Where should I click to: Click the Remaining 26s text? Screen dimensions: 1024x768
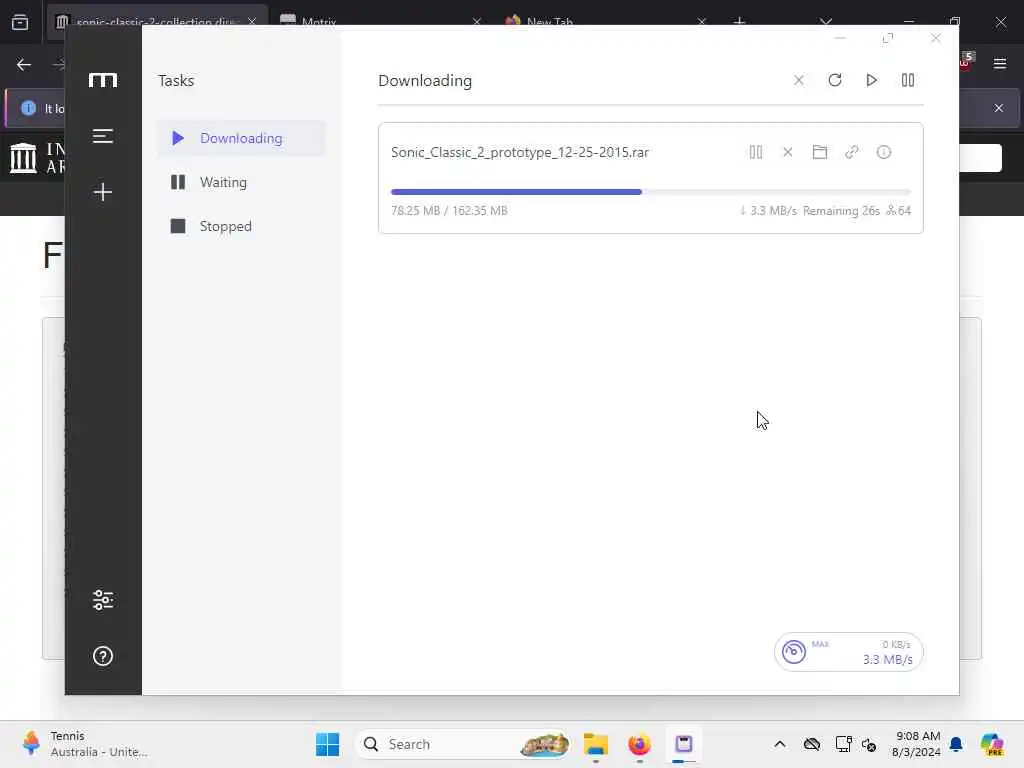tap(841, 210)
